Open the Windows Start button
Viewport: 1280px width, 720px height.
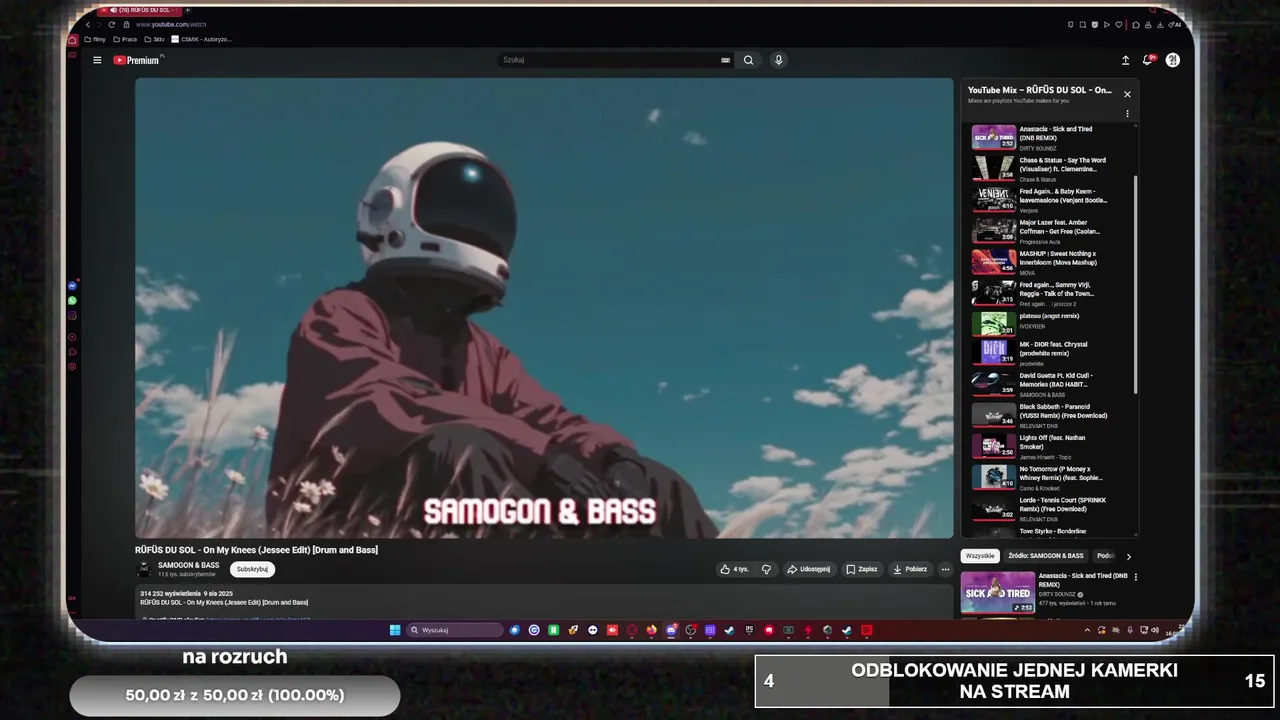395,630
